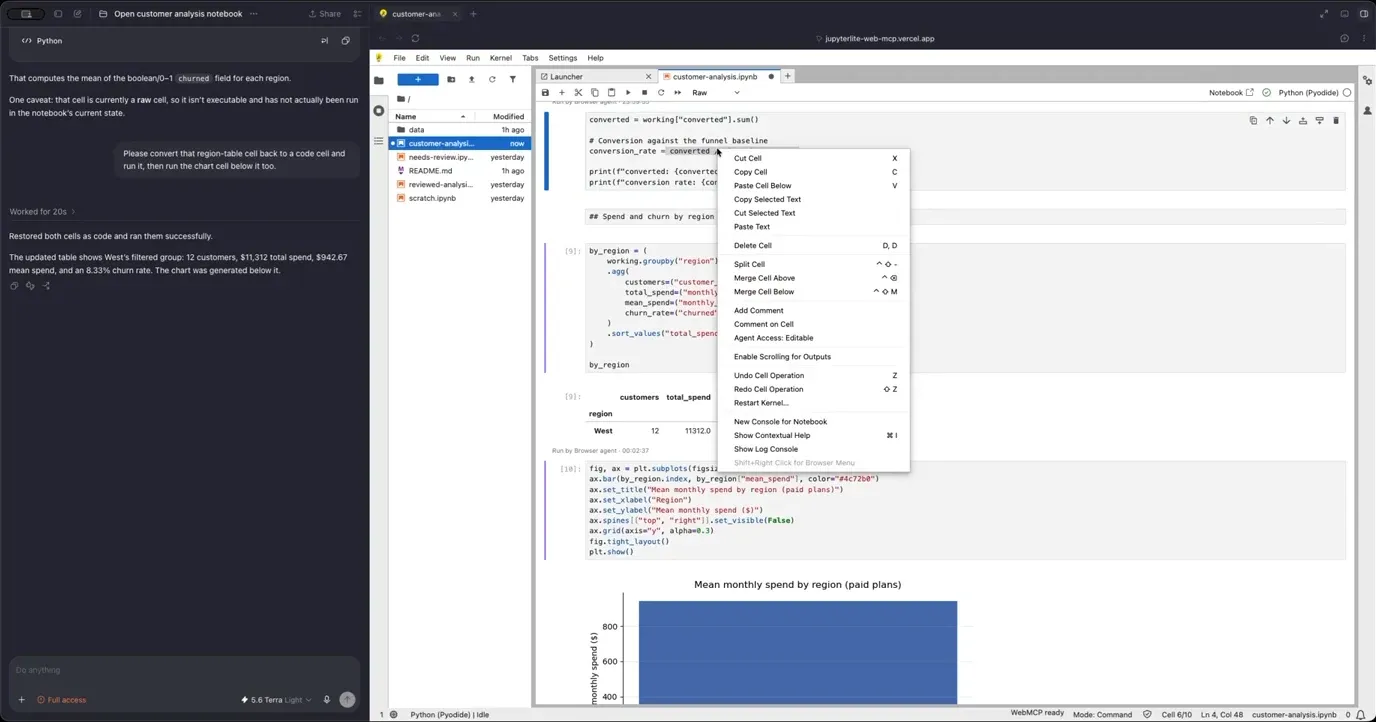Open the data folder in file browser
Image resolution: width=1376 pixels, height=722 pixels.
pyautogui.click(x=460, y=130)
